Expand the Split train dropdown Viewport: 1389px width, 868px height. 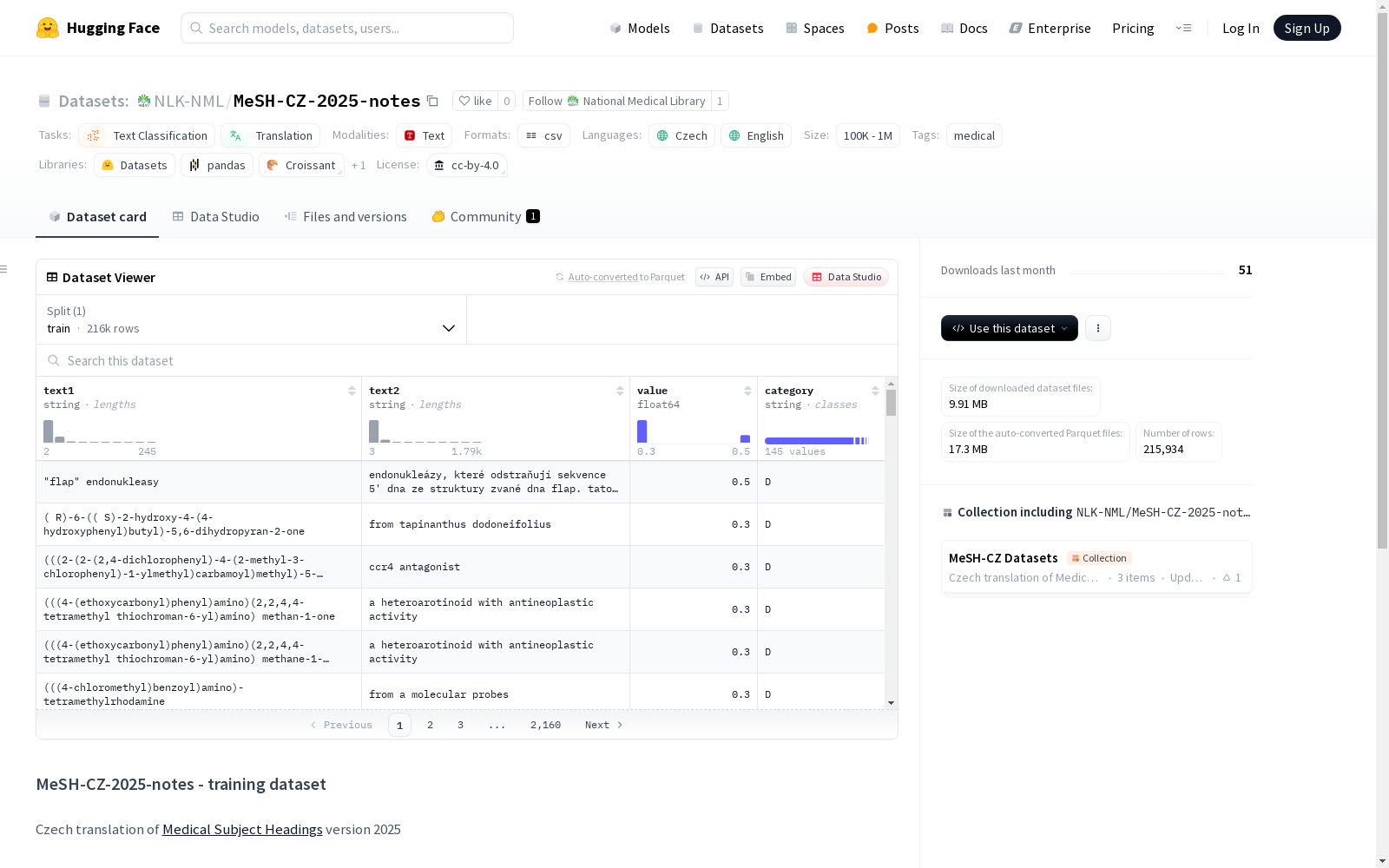[x=252, y=319]
